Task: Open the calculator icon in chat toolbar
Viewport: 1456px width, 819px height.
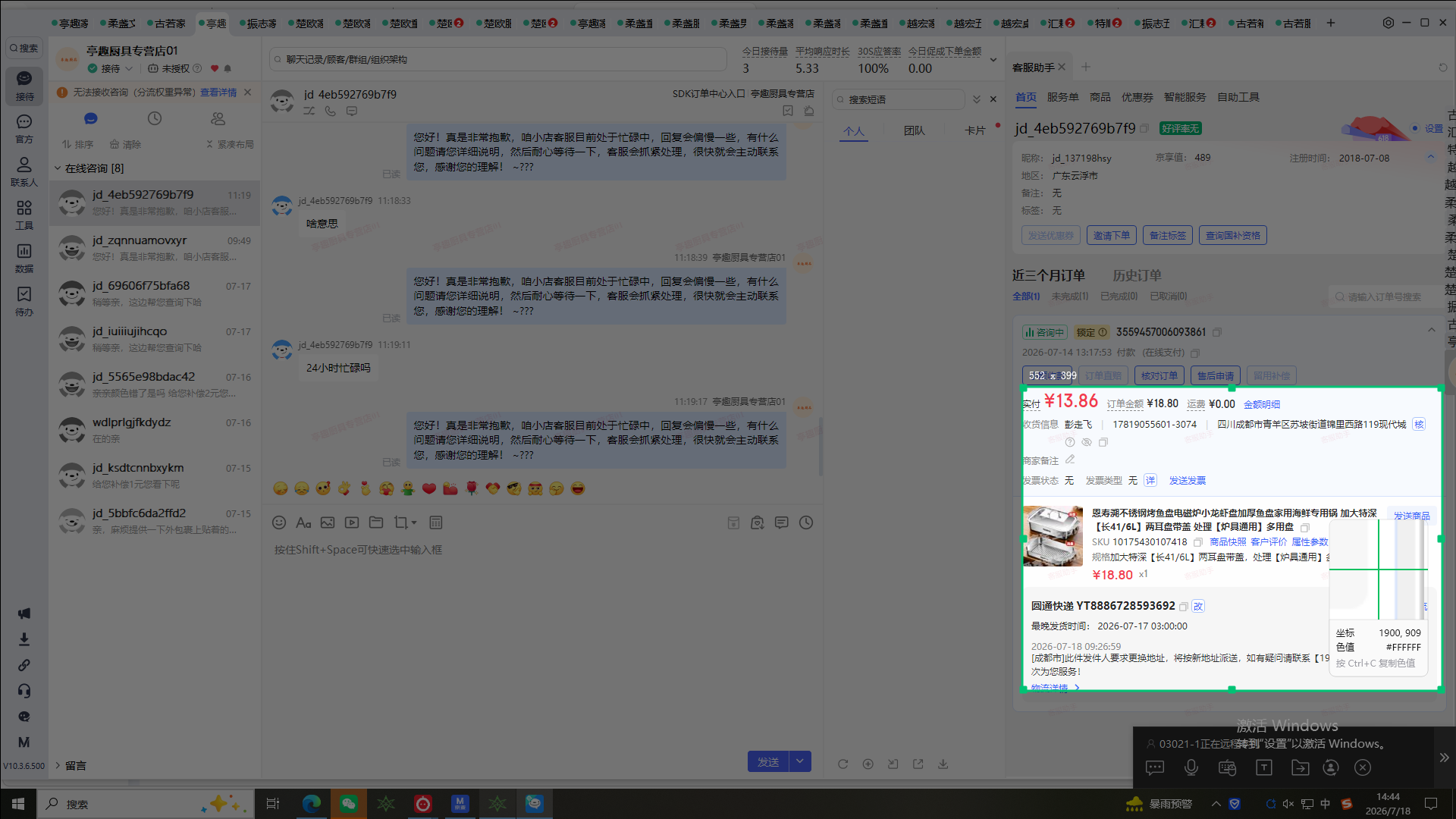Action: coord(436,522)
